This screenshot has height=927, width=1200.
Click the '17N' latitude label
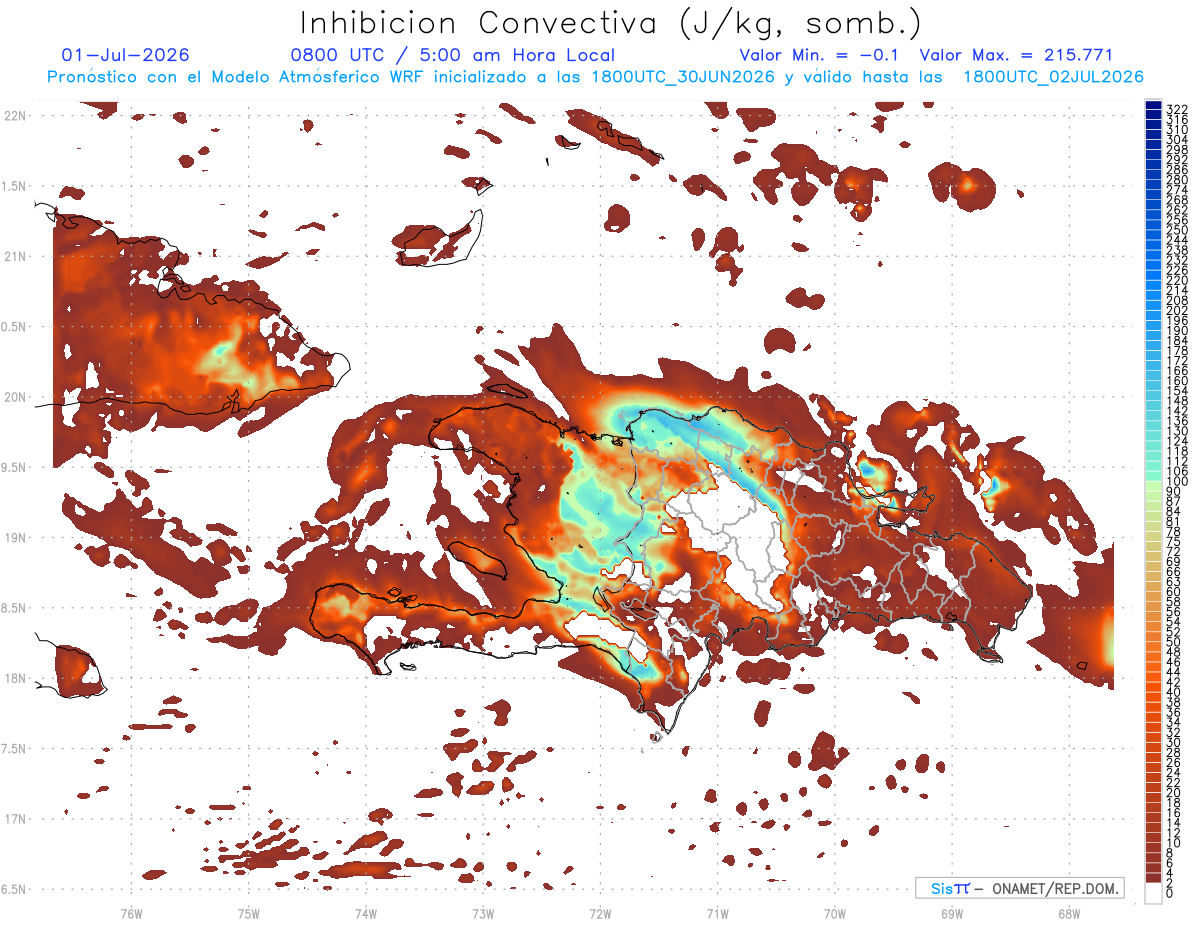point(16,819)
